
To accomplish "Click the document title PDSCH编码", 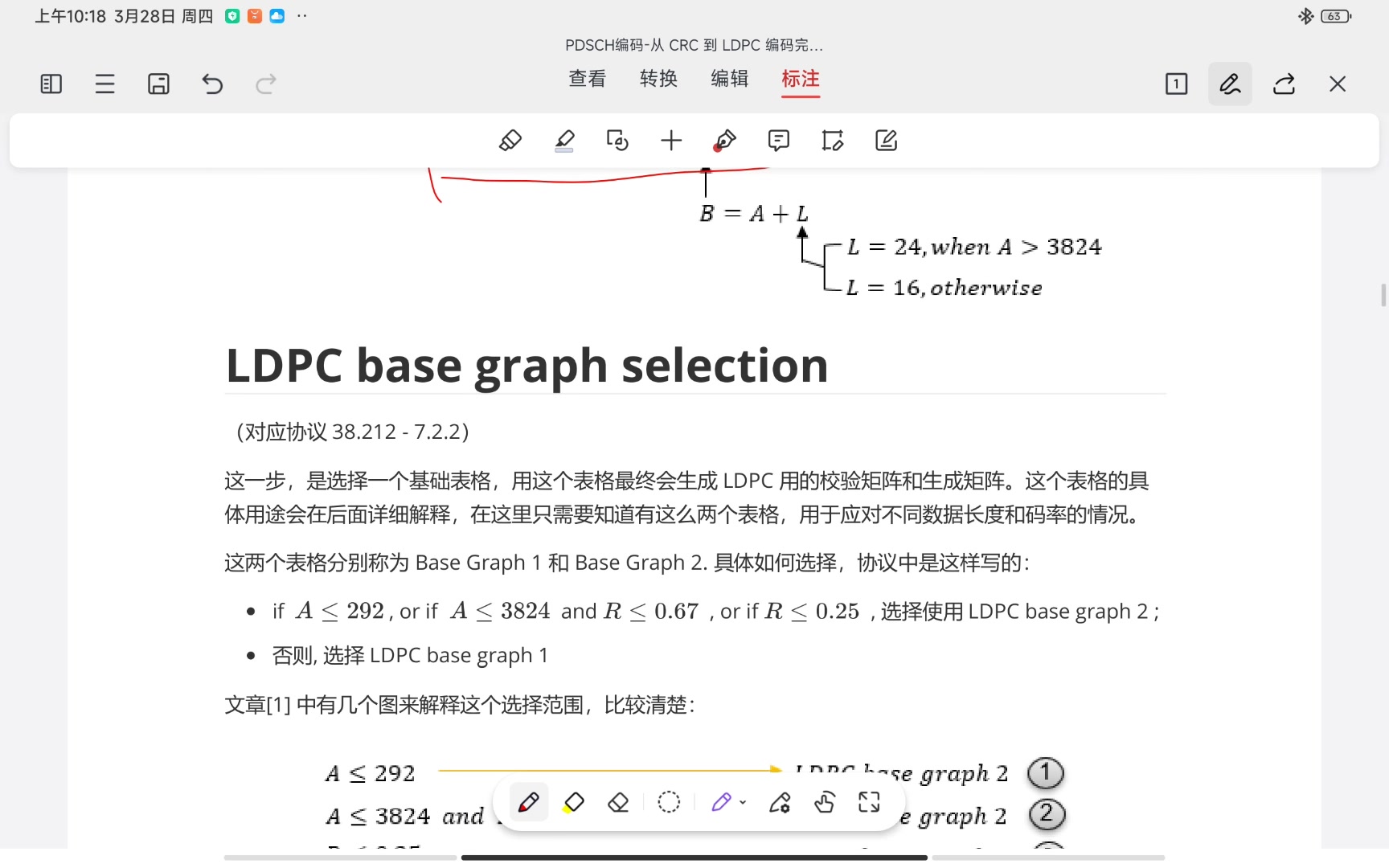I will (x=694, y=45).
